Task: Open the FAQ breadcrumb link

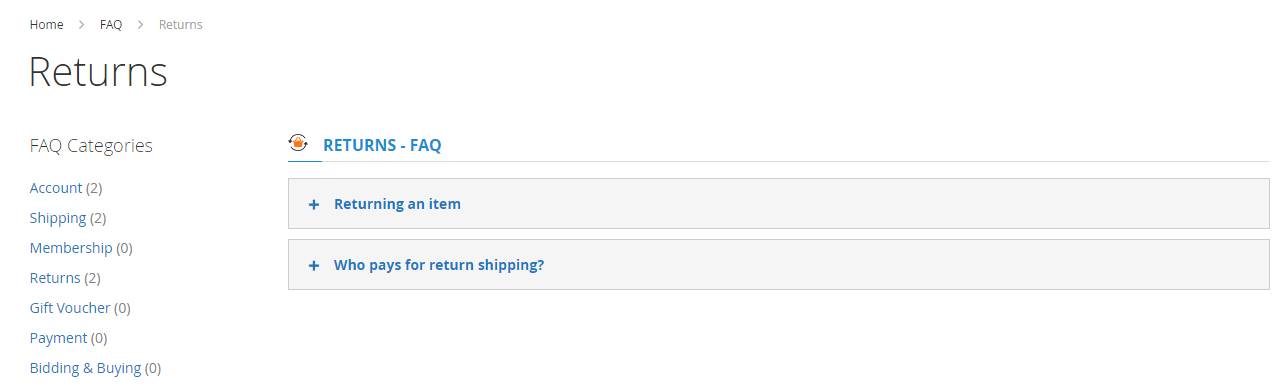Action: [111, 24]
